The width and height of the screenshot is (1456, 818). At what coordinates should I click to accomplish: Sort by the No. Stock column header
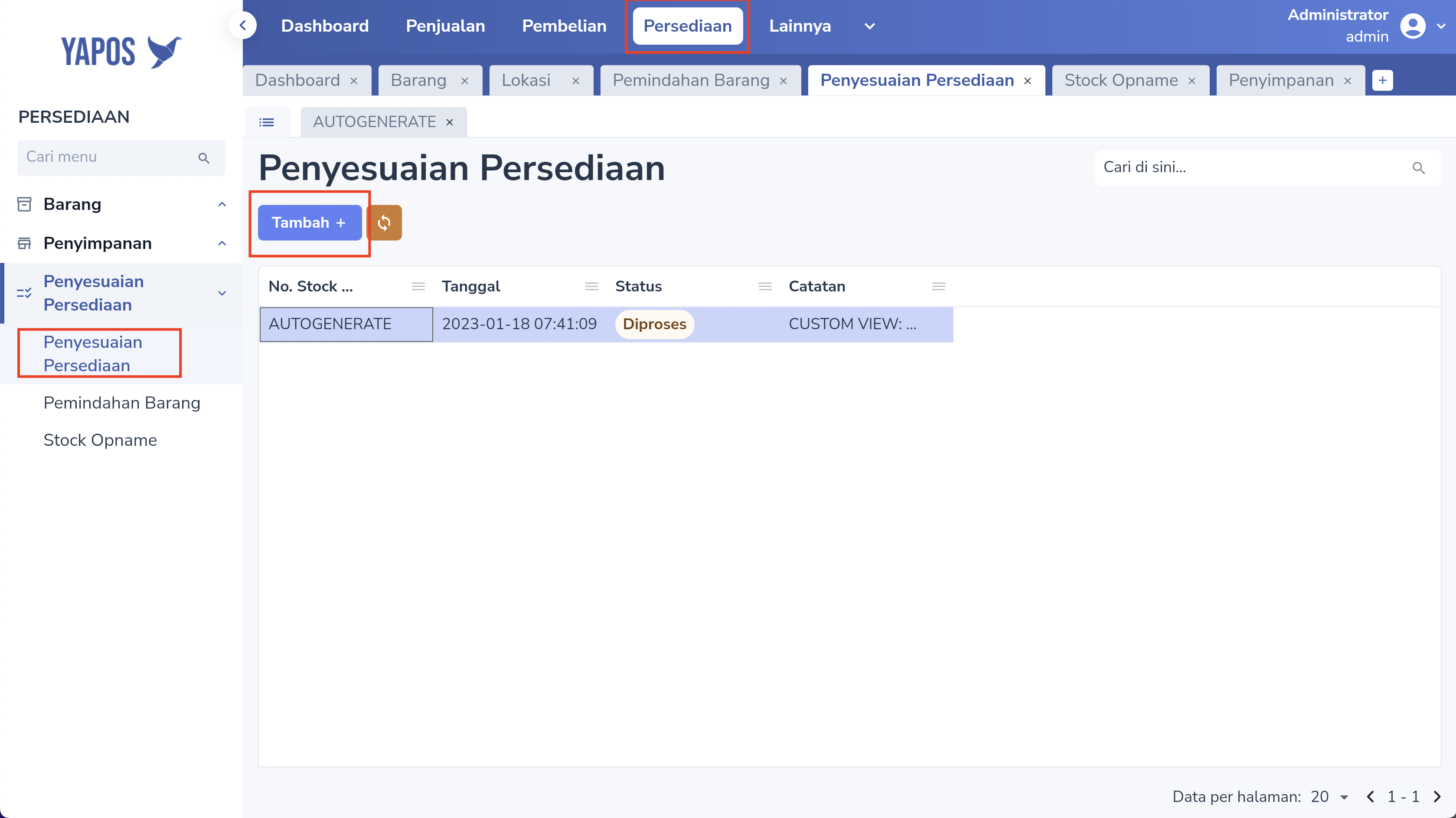(311, 287)
